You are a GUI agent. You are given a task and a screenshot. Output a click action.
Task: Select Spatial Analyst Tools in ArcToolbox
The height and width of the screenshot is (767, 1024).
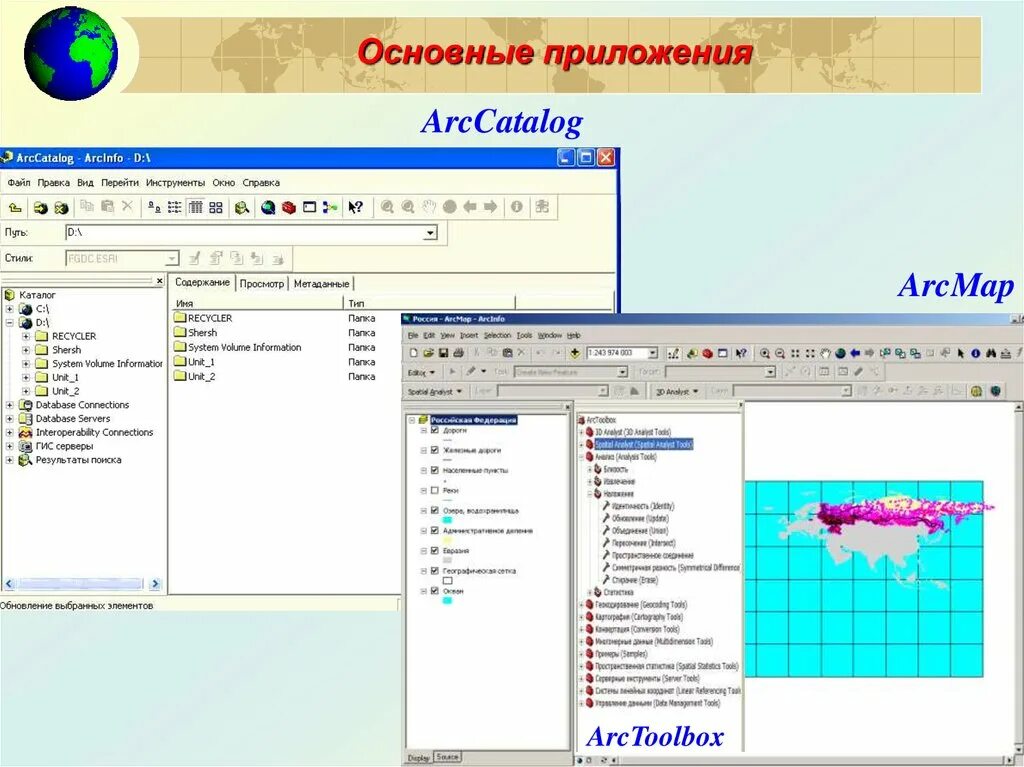[x=643, y=444]
